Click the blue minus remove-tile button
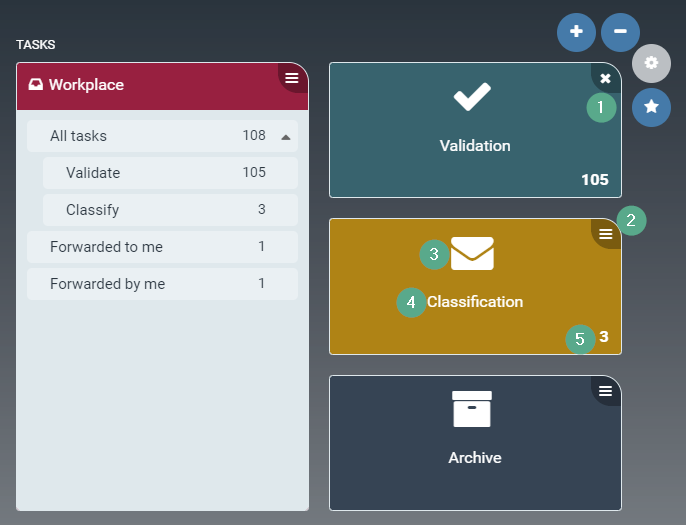Viewport: 686px width, 525px height. 620,32
